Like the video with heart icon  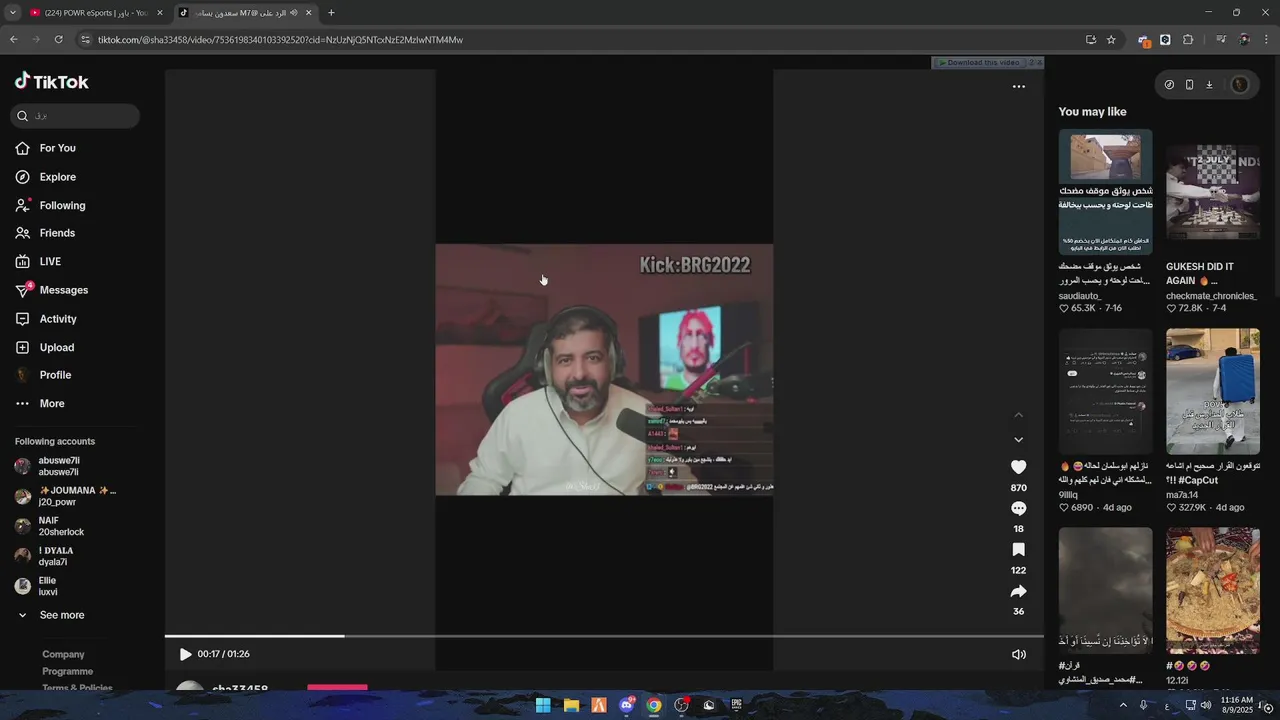pos(1018,467)
